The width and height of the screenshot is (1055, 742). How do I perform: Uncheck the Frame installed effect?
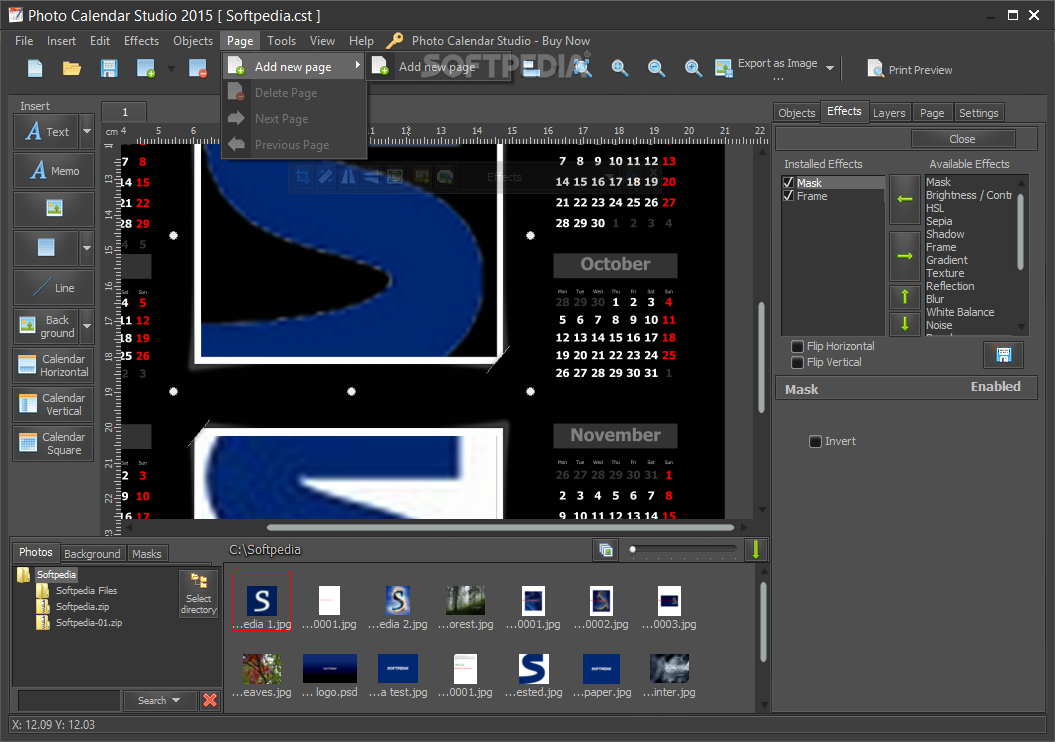[789, 196]
